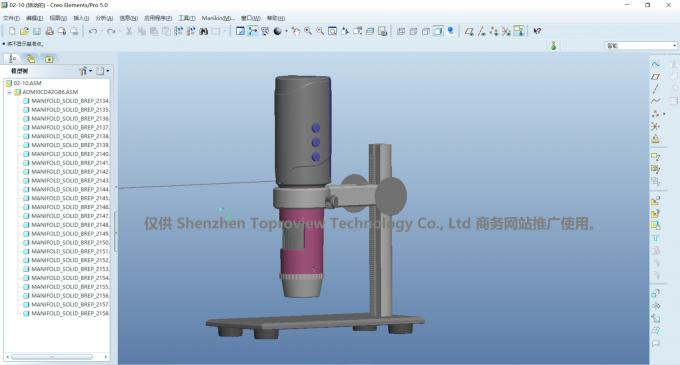
Task: Click the Refit to screen icon
Action: (x=333, y=31)
